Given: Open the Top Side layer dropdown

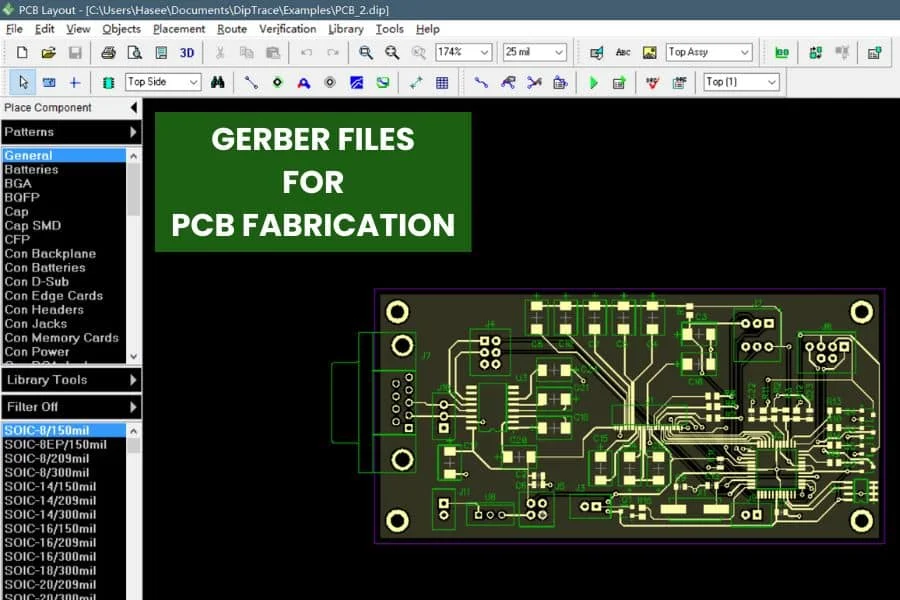Looking at the screenshot, I should point(163,82).
